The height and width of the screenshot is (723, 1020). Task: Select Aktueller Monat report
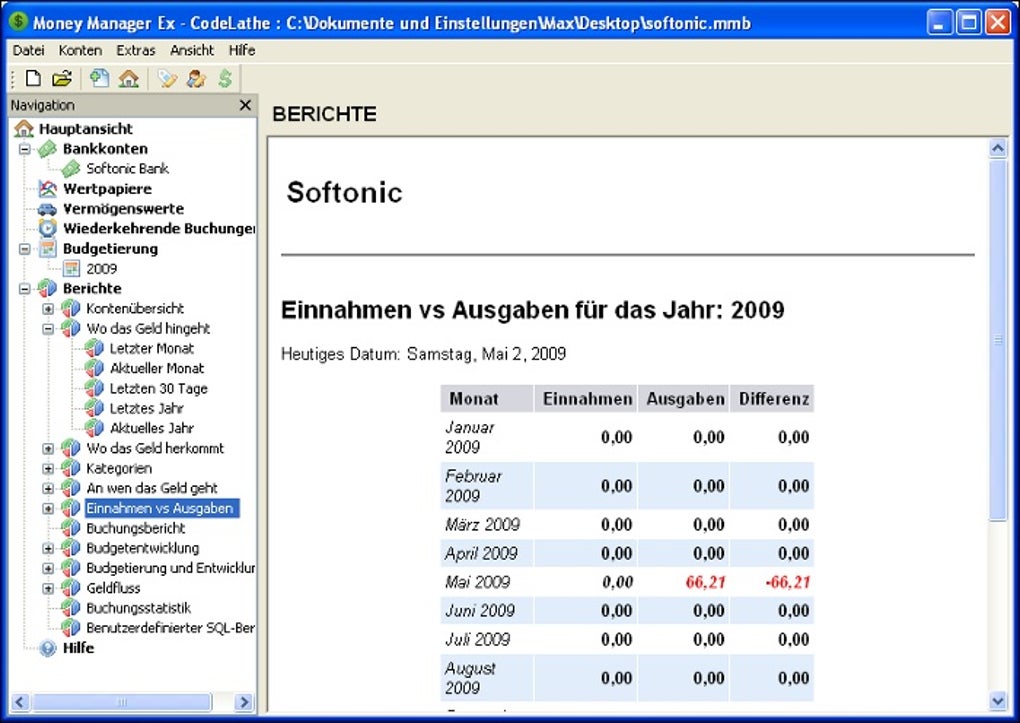pos(157,368)
